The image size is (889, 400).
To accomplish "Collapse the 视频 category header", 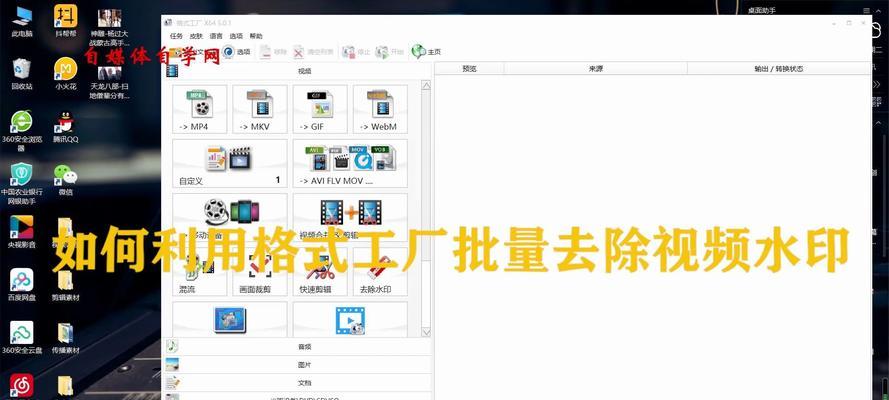I will coord(298,71).
